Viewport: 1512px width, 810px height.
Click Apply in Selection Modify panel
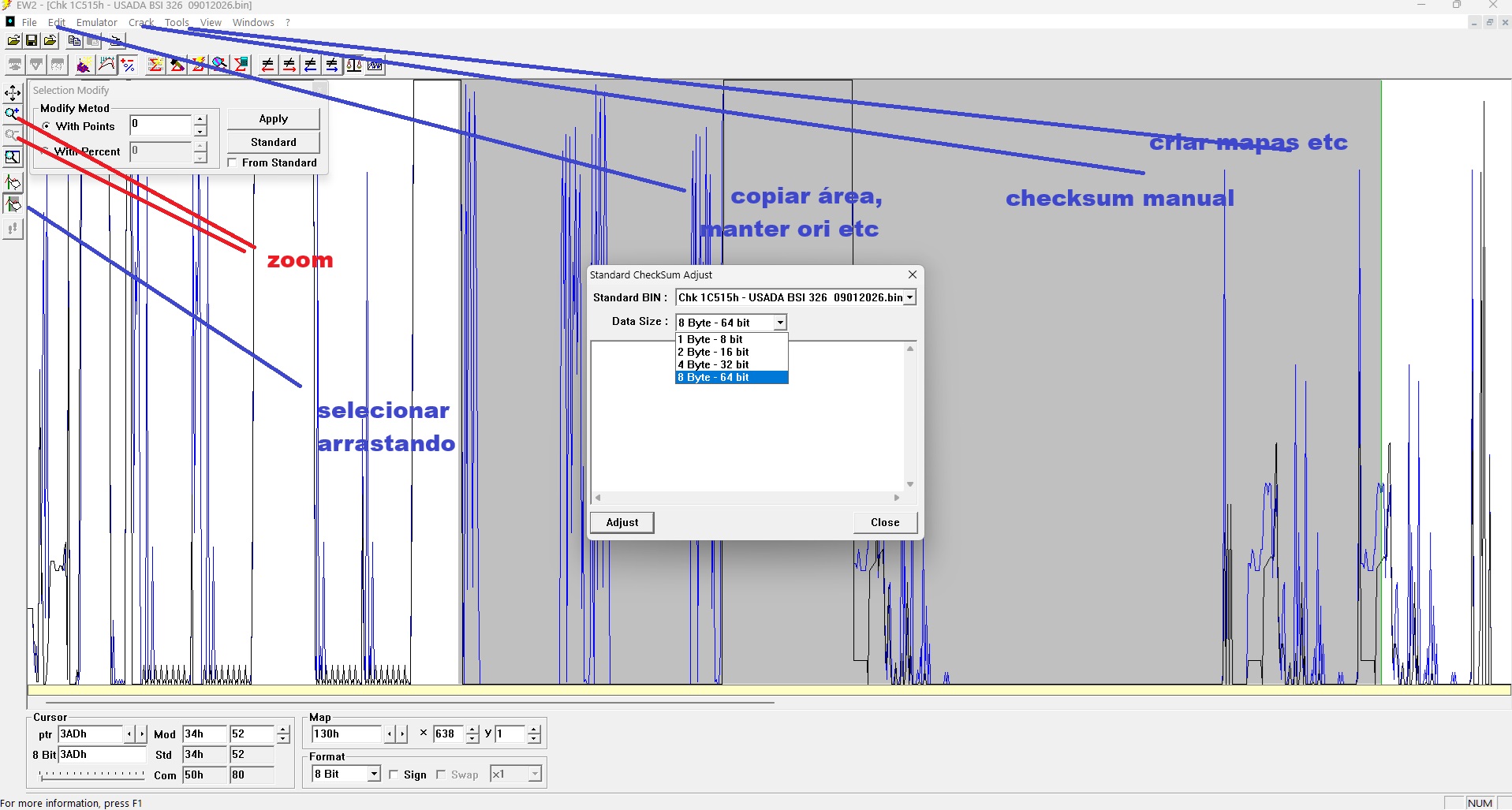click(273, 119)
